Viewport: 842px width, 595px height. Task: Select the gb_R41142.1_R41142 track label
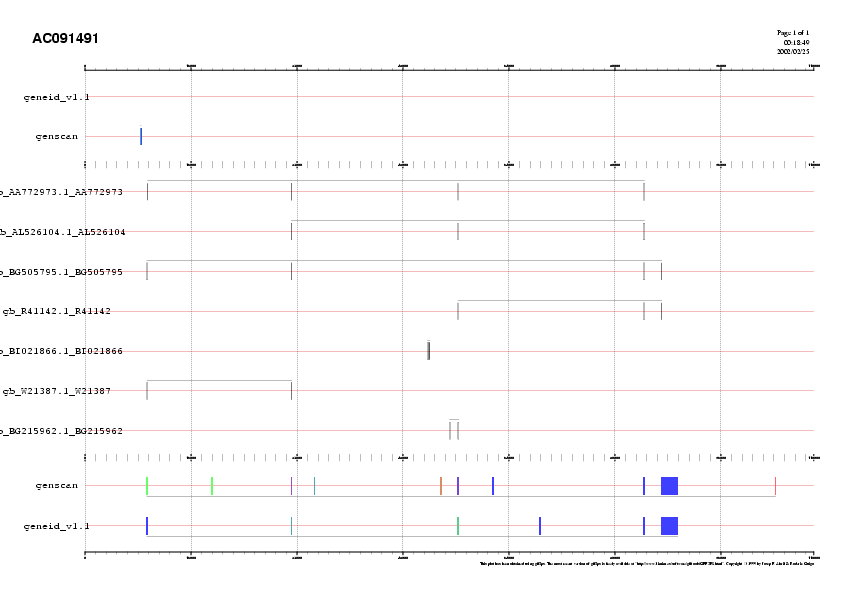[57, 311]
